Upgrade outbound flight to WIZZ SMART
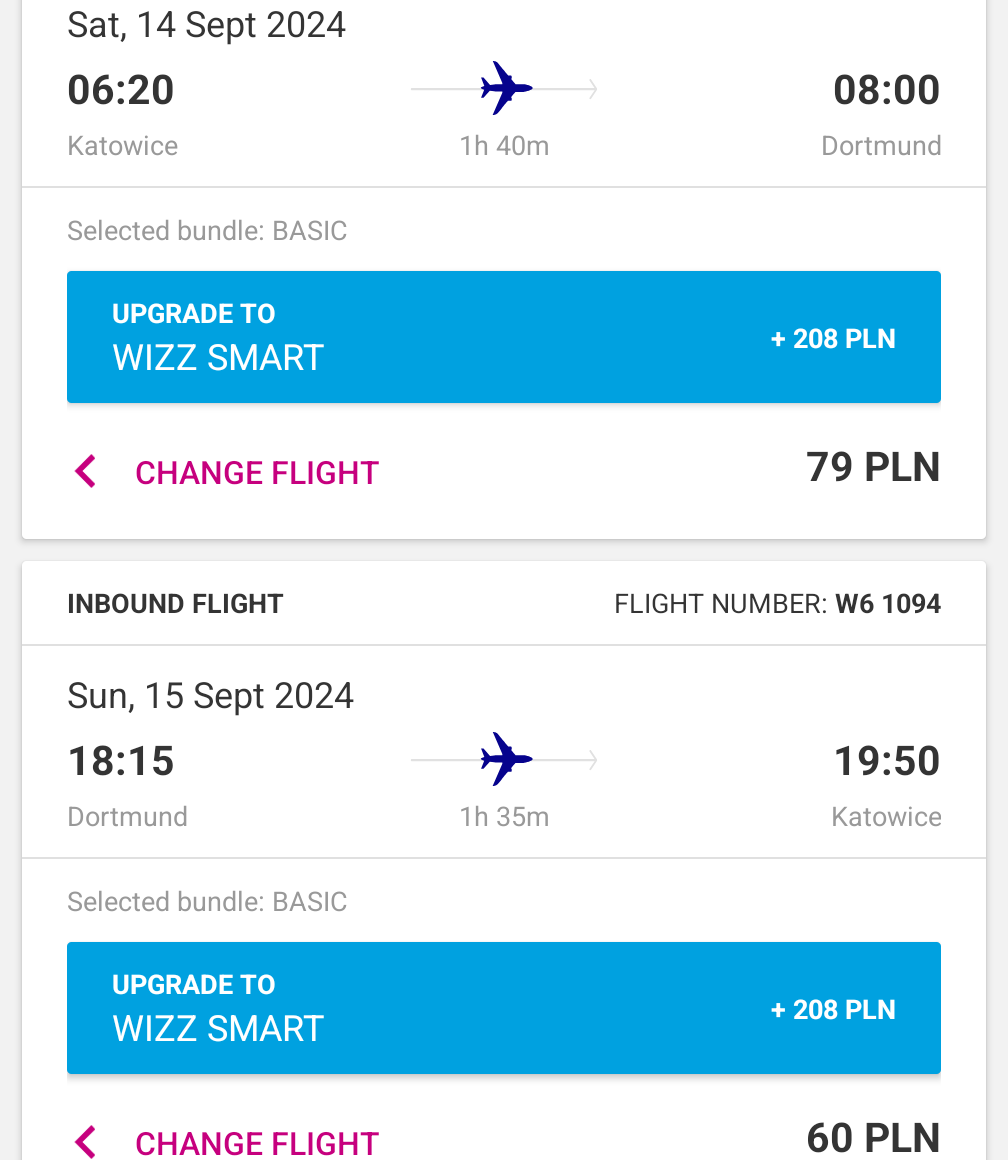 (504, 337)
